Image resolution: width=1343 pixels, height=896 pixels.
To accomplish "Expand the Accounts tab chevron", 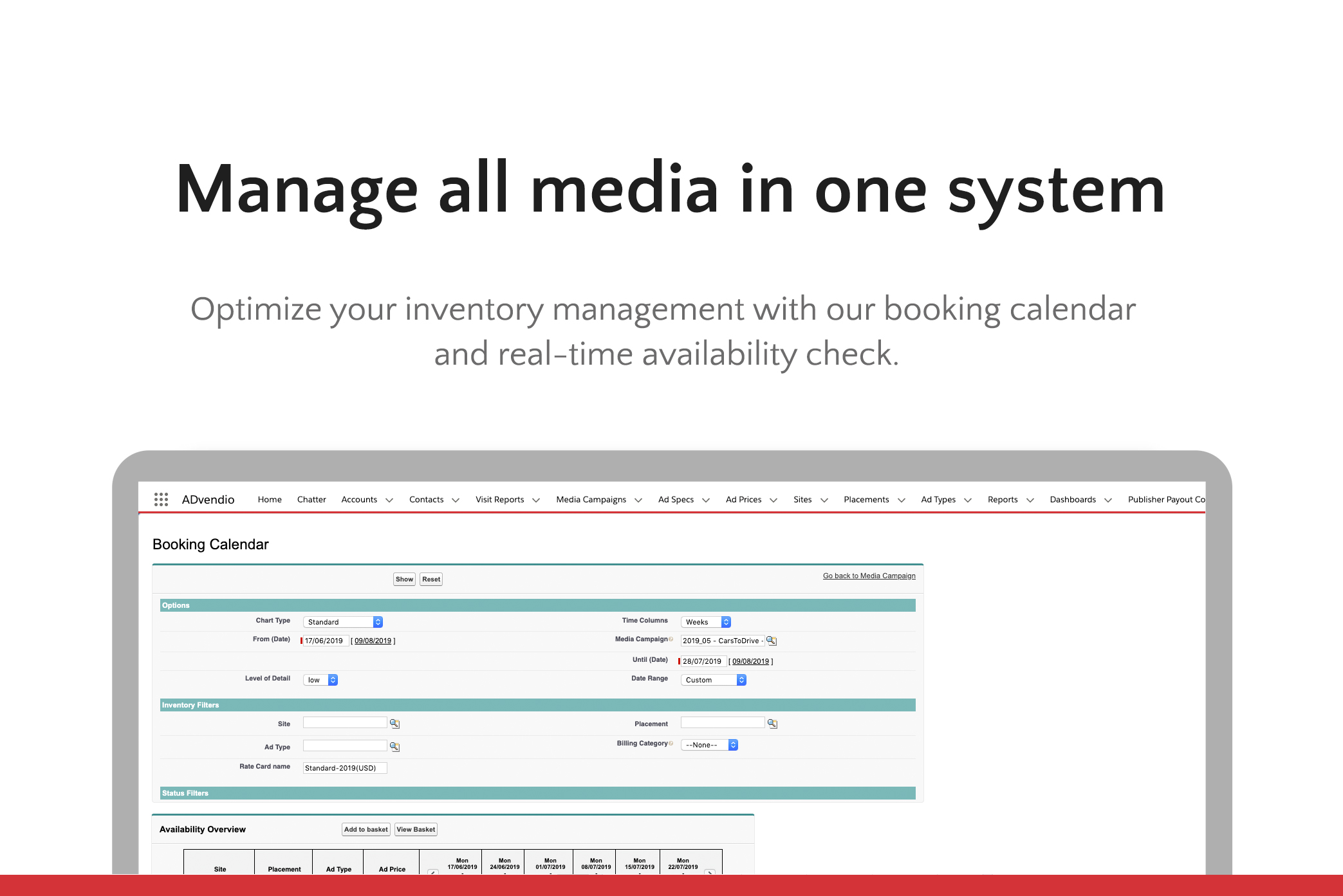I will coord(389,500).
